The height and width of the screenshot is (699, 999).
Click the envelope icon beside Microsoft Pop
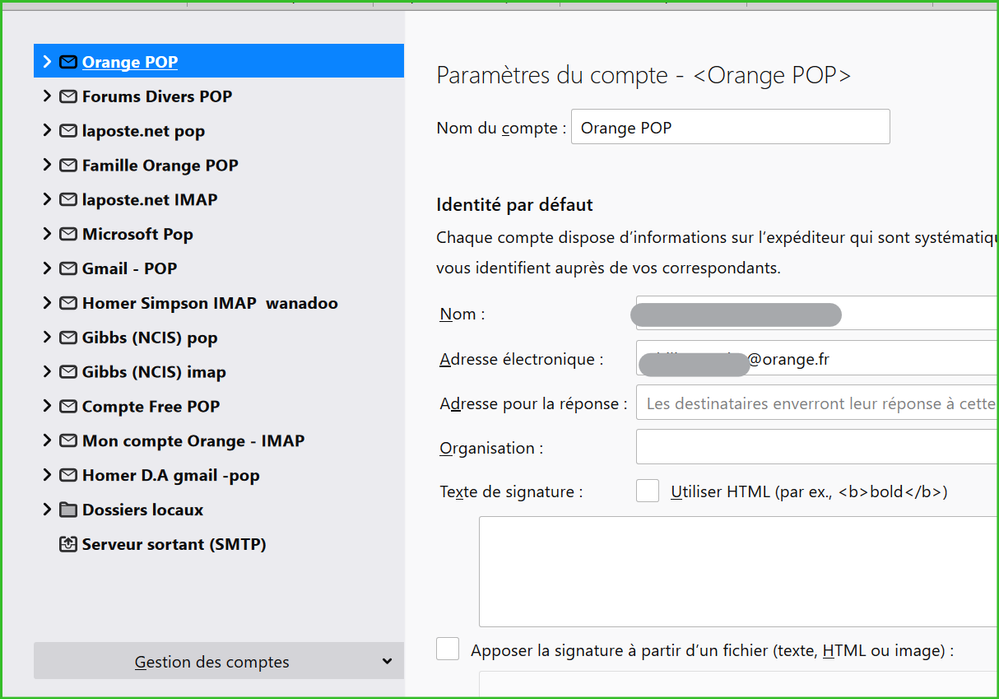tap(68, 234)
